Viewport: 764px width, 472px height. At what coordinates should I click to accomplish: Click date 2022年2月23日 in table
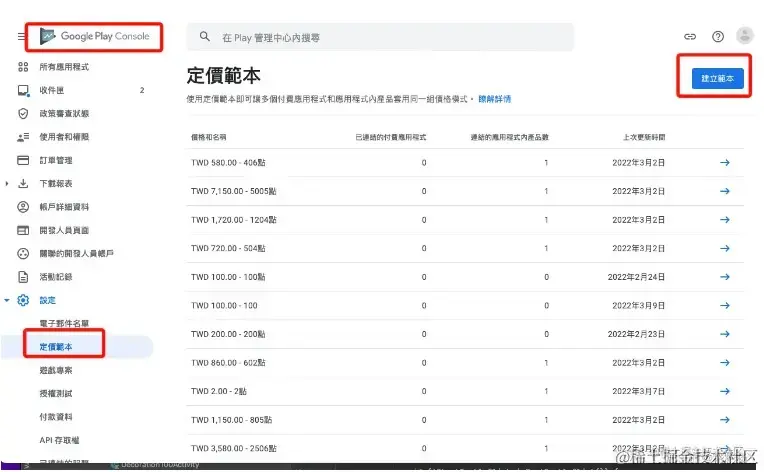pos(636,334)
